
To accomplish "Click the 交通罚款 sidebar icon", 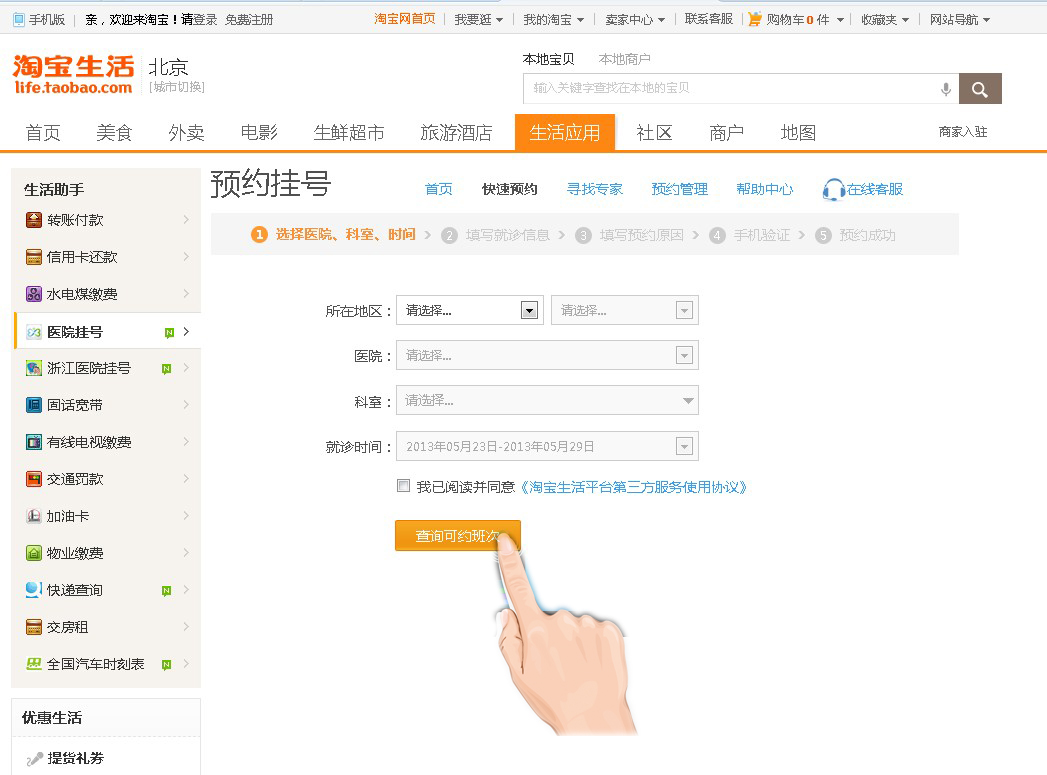I will point(34,479).
